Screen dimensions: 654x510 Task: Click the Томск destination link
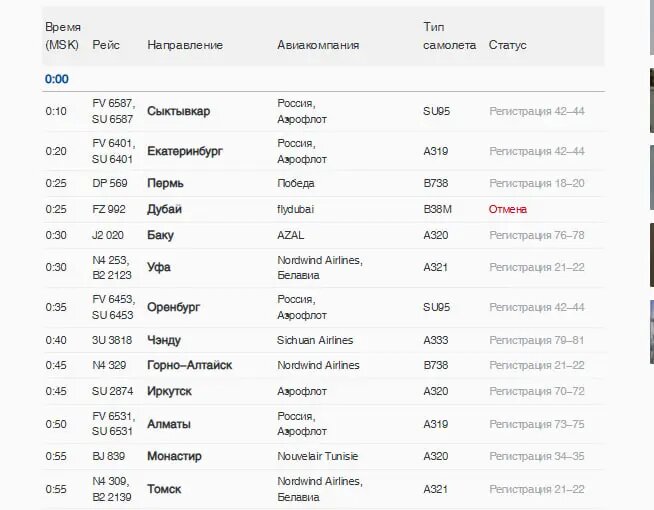point(164,489)
